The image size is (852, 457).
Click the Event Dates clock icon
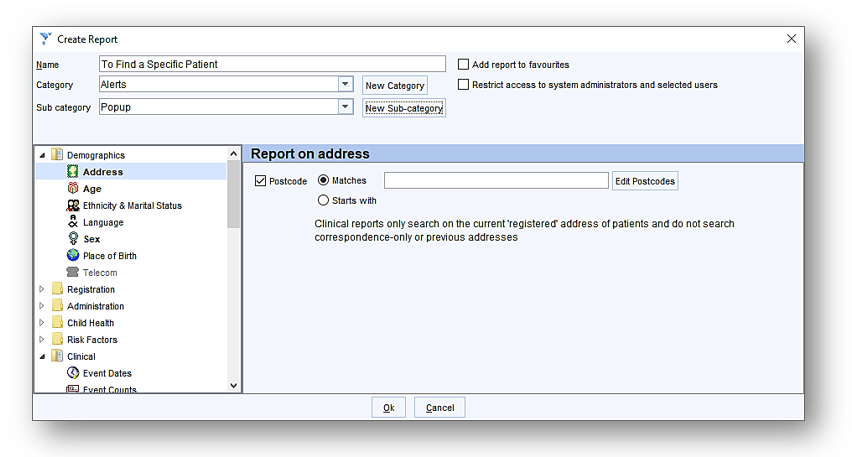click(72, 373)
